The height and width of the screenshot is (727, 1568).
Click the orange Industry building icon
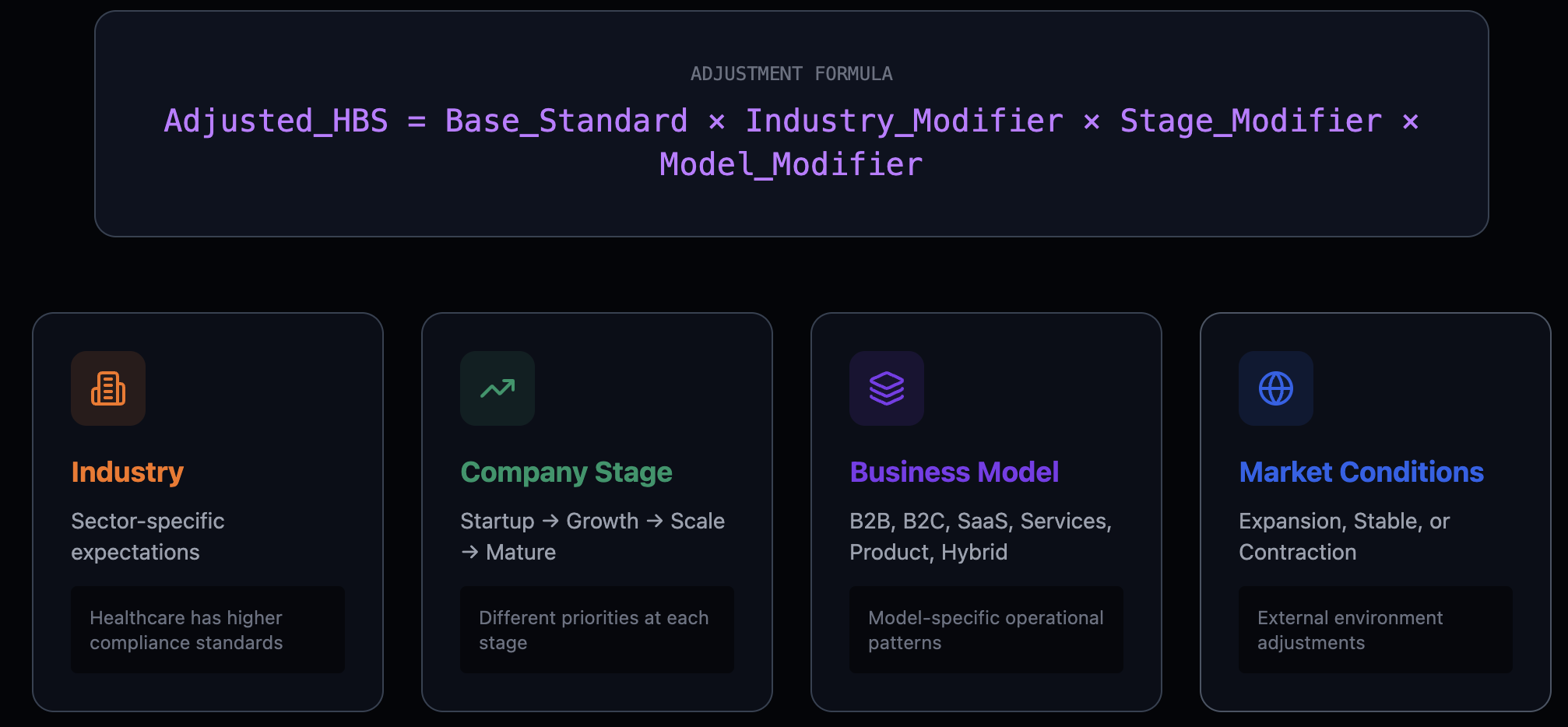tap(108, 388)
